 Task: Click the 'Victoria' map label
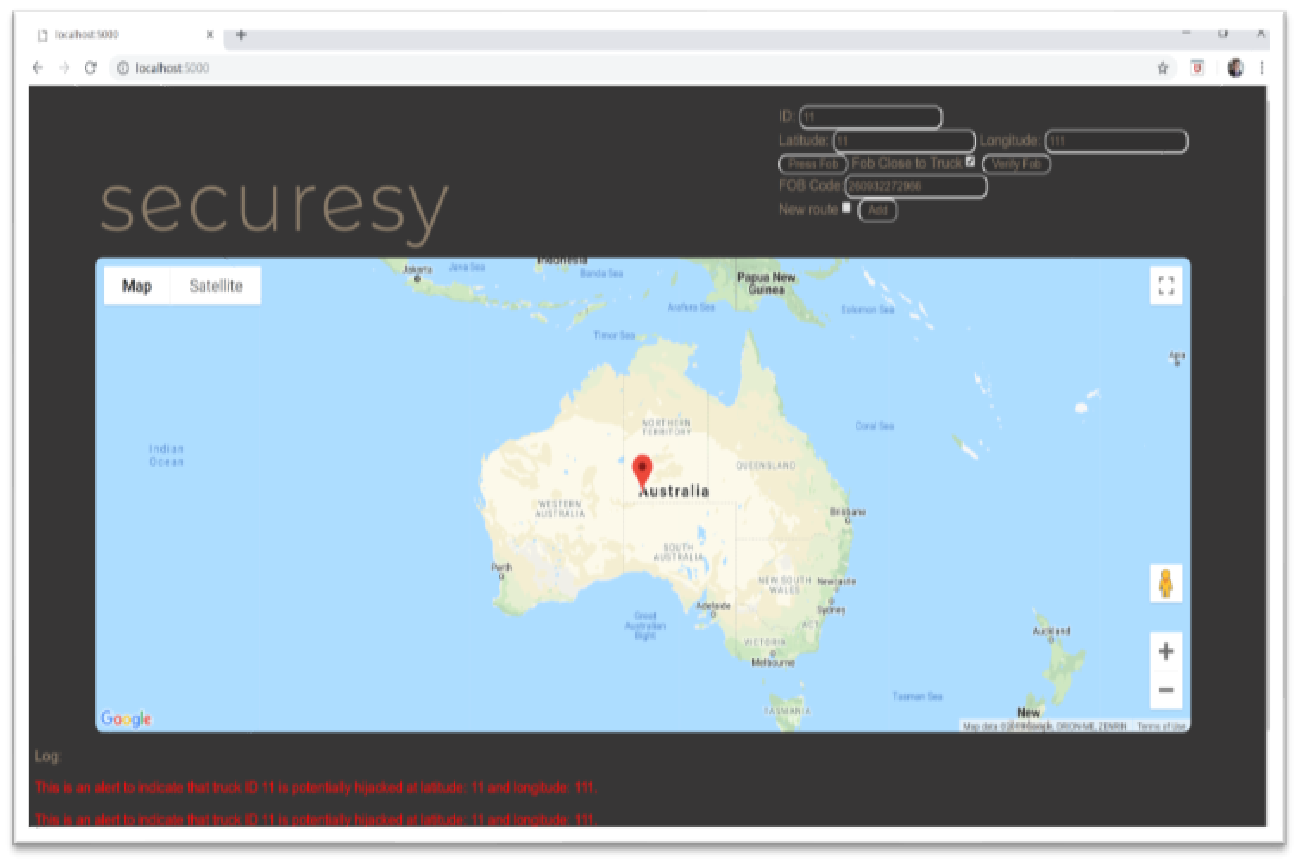[765, 642]
